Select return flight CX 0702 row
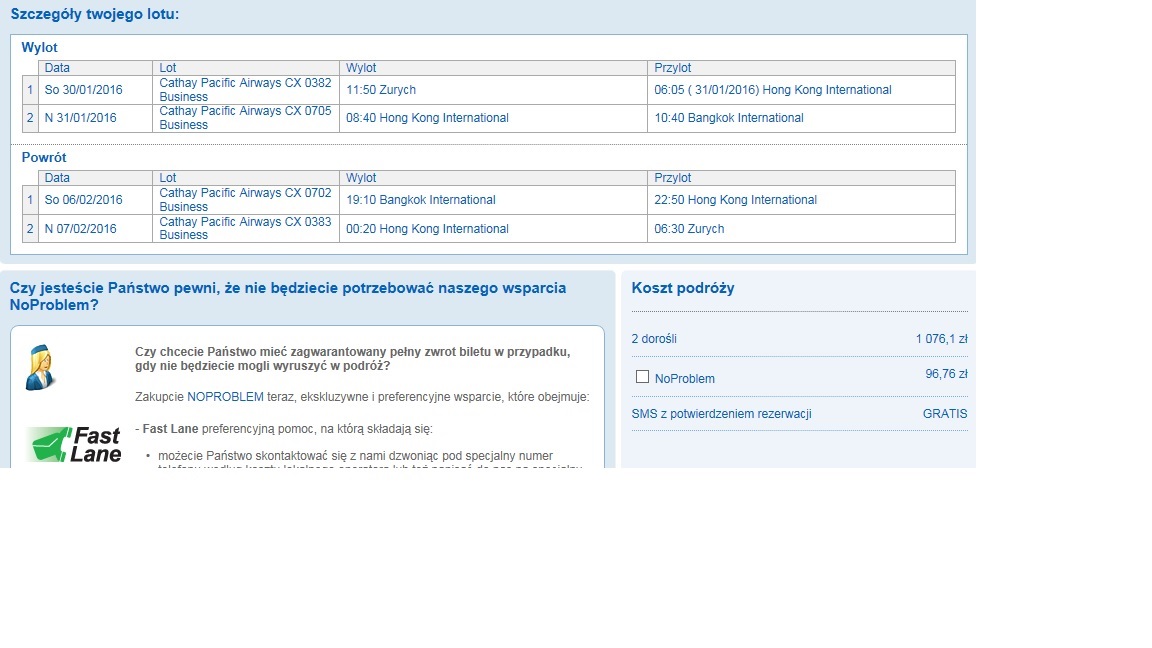Screen dimensions: 1152x648 tap(489, 200)
